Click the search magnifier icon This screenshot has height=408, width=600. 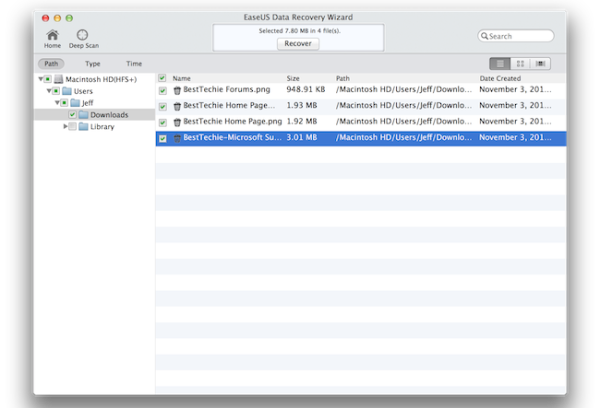tap(484, 36)
